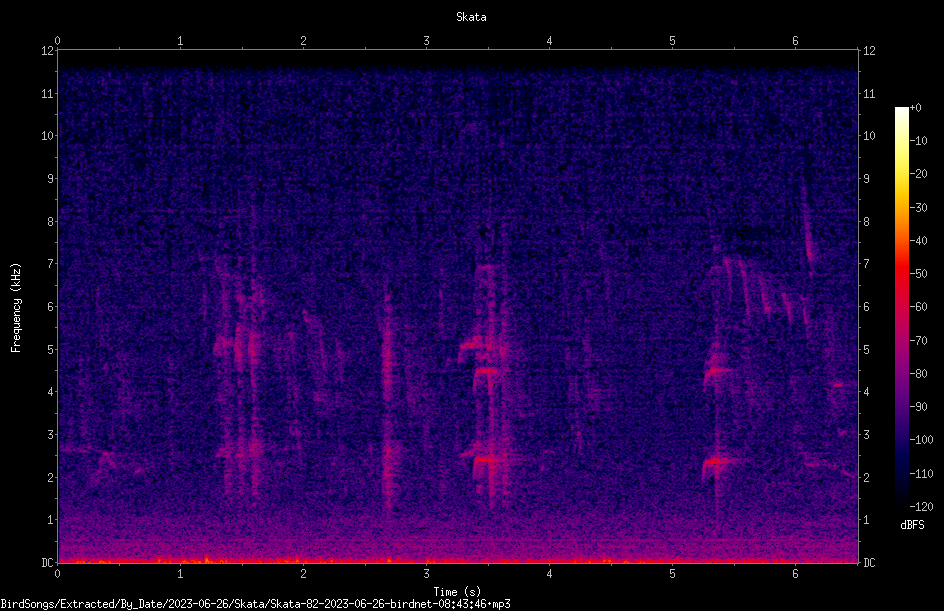Click the "Time (s)" axis label
The width and height of the screenshot is (944, 611).
point(457,592)
